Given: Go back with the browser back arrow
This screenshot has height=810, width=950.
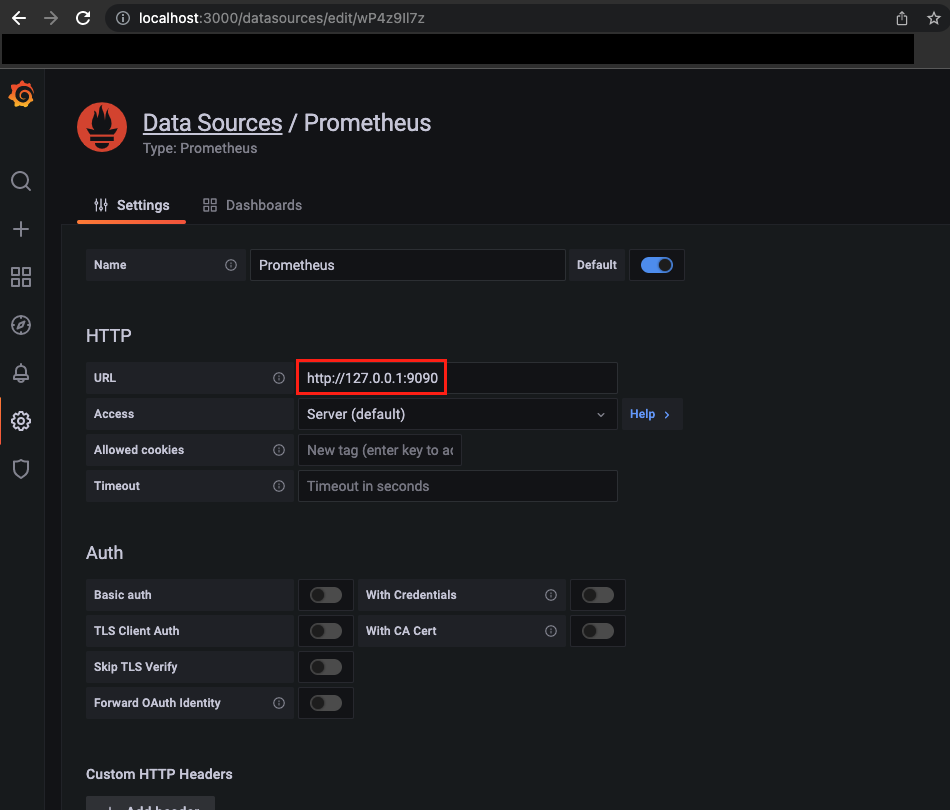Looking at the screenshot, I should click(x=19, y=18).
